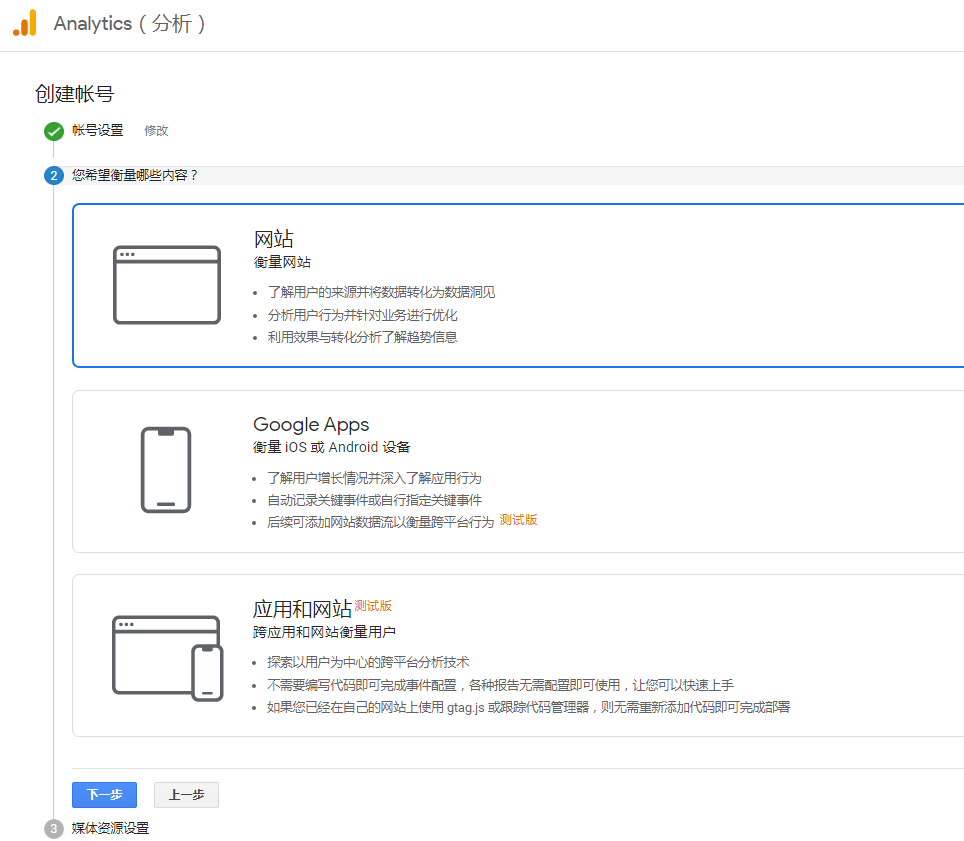Click the 修改 link next to 帐号设置

click(x=156, y=131)
